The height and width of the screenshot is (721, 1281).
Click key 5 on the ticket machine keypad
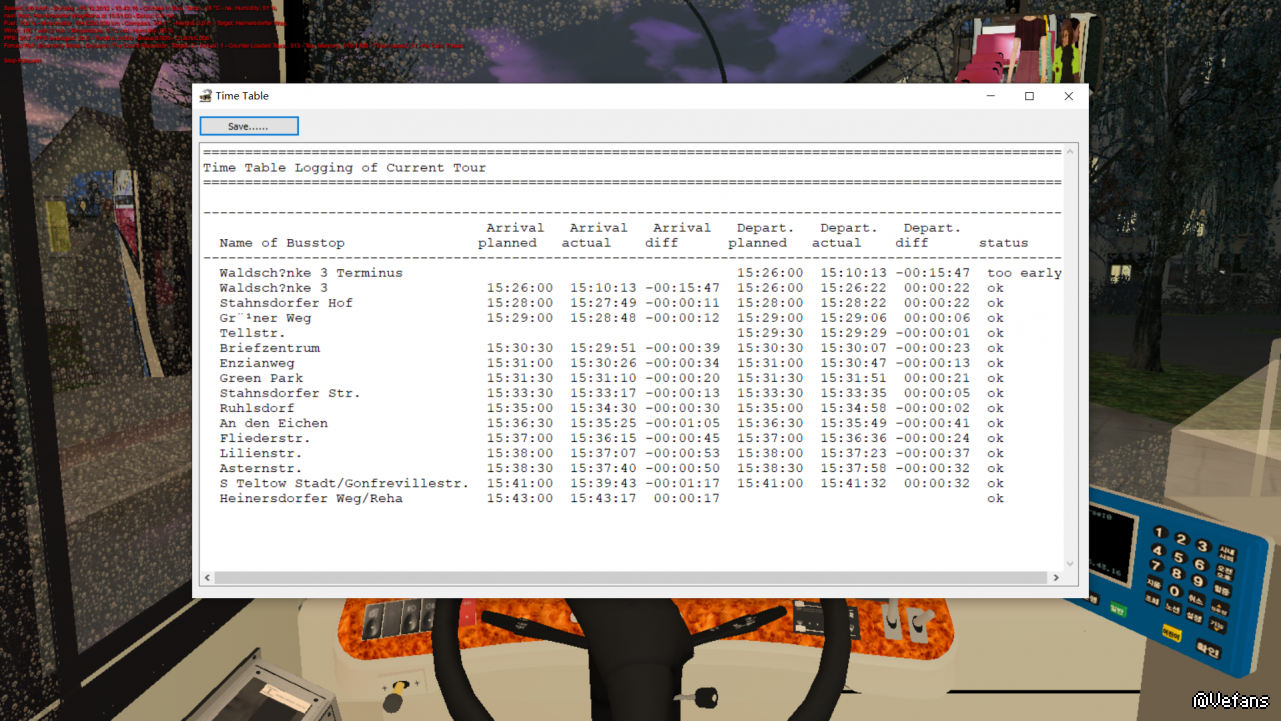tap(1178, 558)
